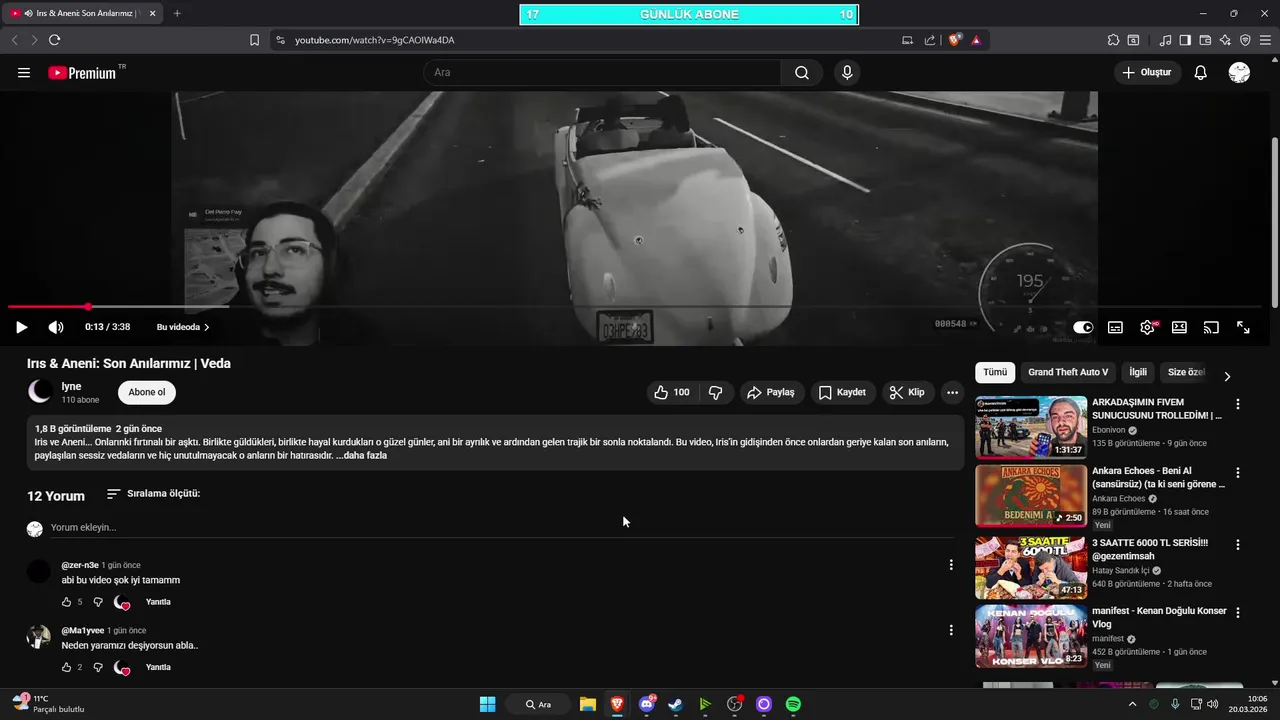Screen dimensions: 1280x720
Task: Cast the video to a device
Action: click(x=1211, y=327)
